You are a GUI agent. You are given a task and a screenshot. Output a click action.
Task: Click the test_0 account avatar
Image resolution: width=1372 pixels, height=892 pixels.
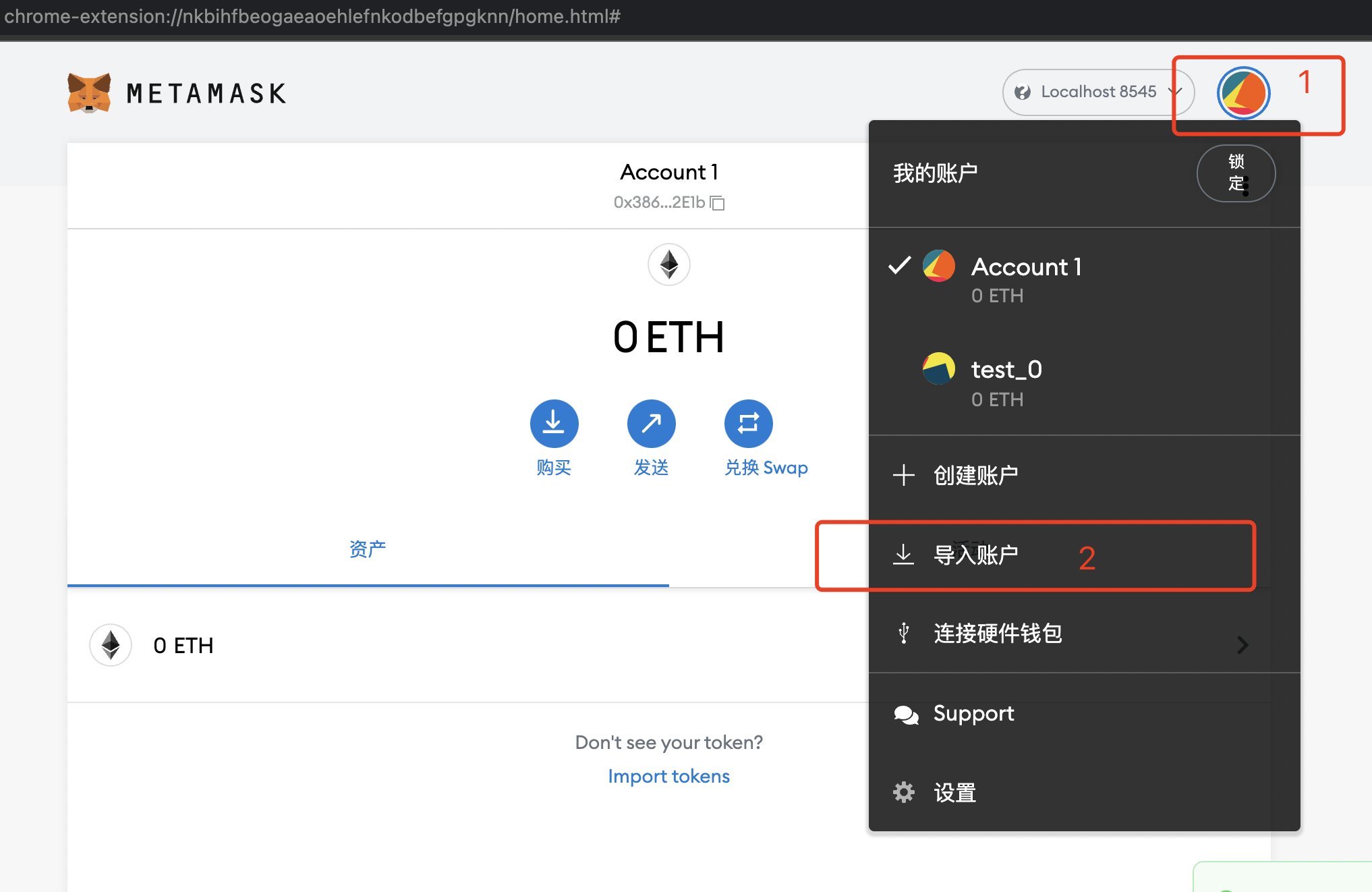click(x=938, y=368)
